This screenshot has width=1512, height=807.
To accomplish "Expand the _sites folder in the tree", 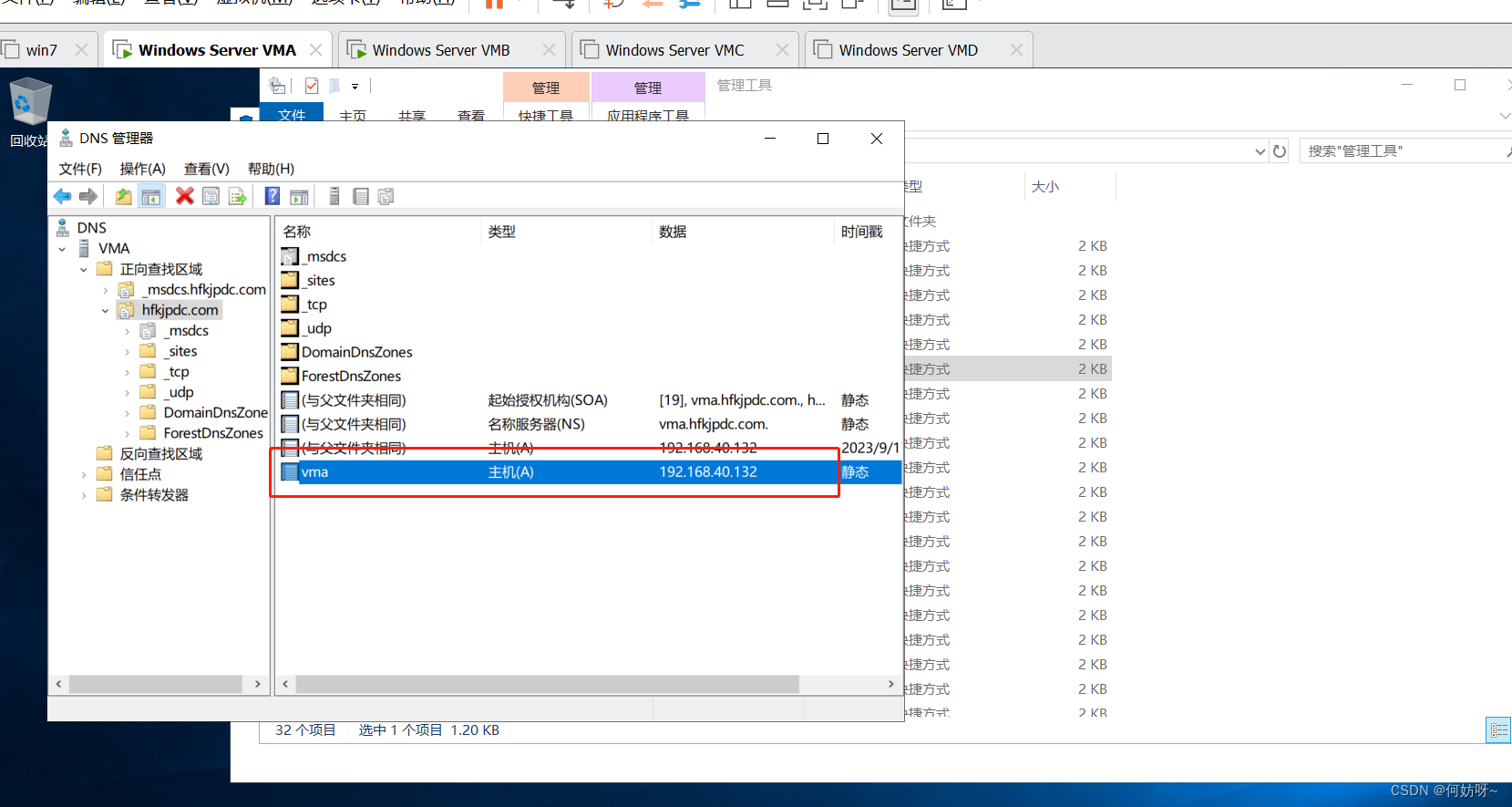I will tap(127, 352).
